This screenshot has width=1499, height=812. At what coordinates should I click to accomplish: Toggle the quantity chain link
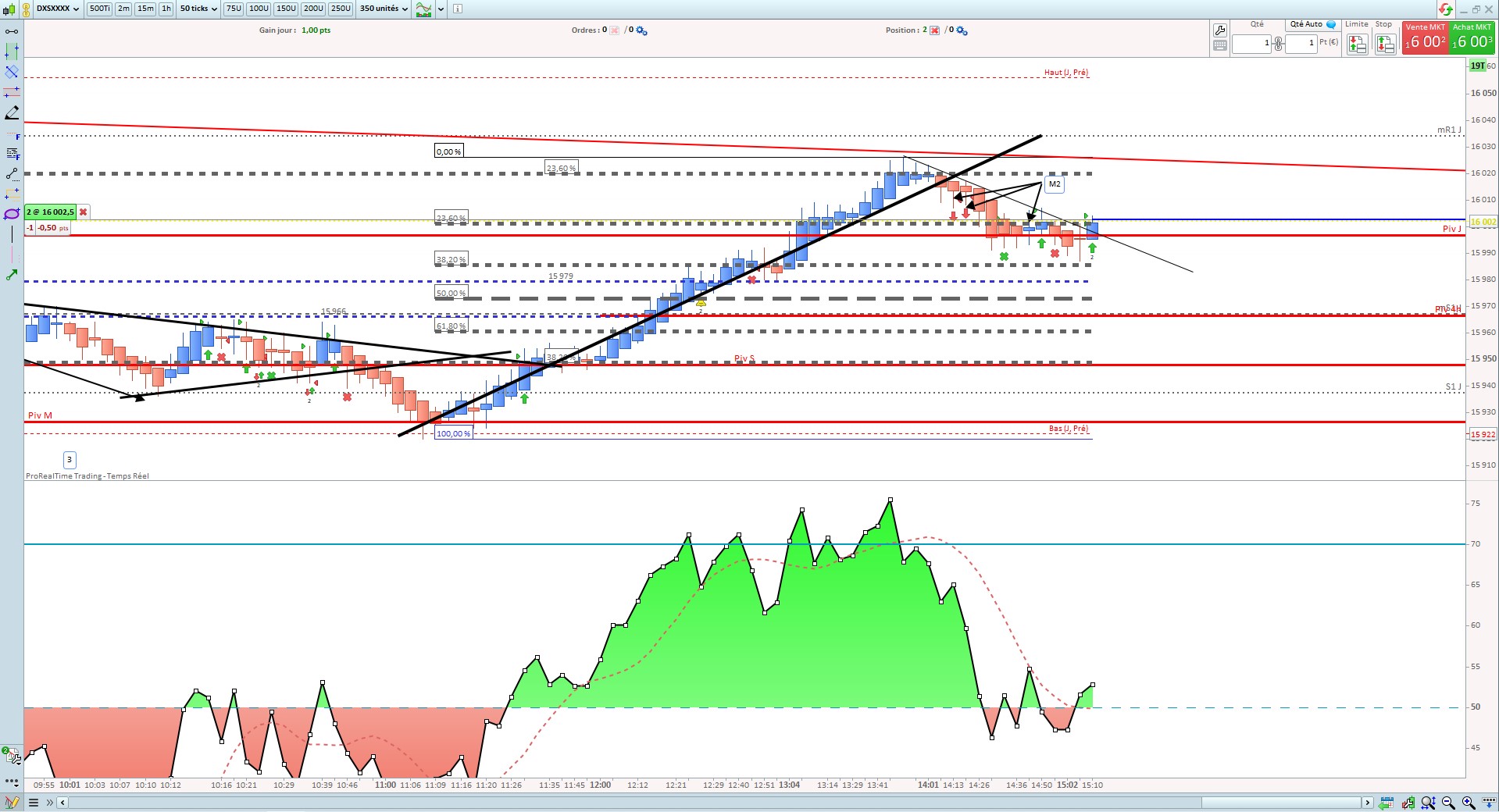(x=1279, y=44)
